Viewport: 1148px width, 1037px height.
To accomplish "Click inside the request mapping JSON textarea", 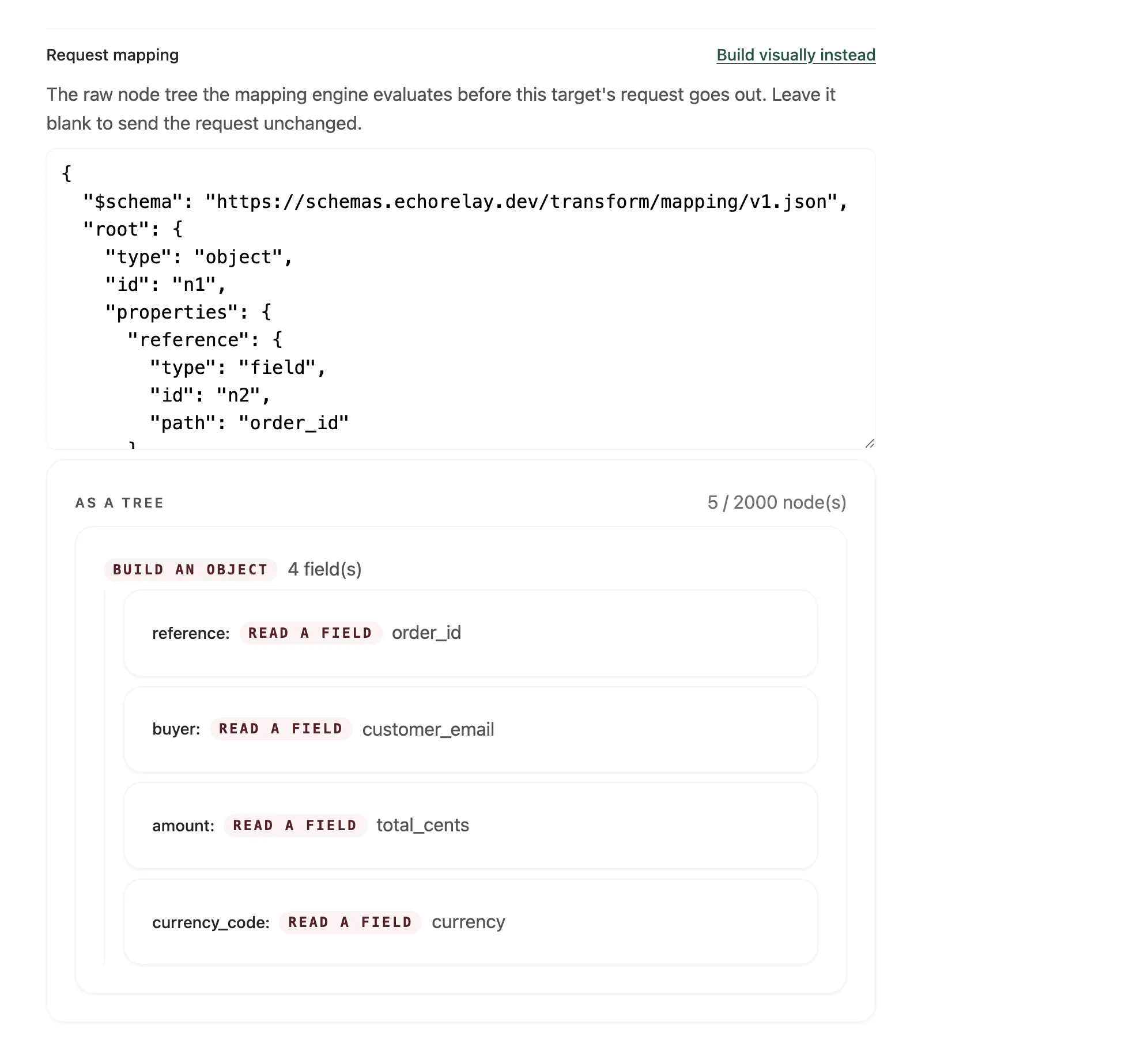I will 460,299.
